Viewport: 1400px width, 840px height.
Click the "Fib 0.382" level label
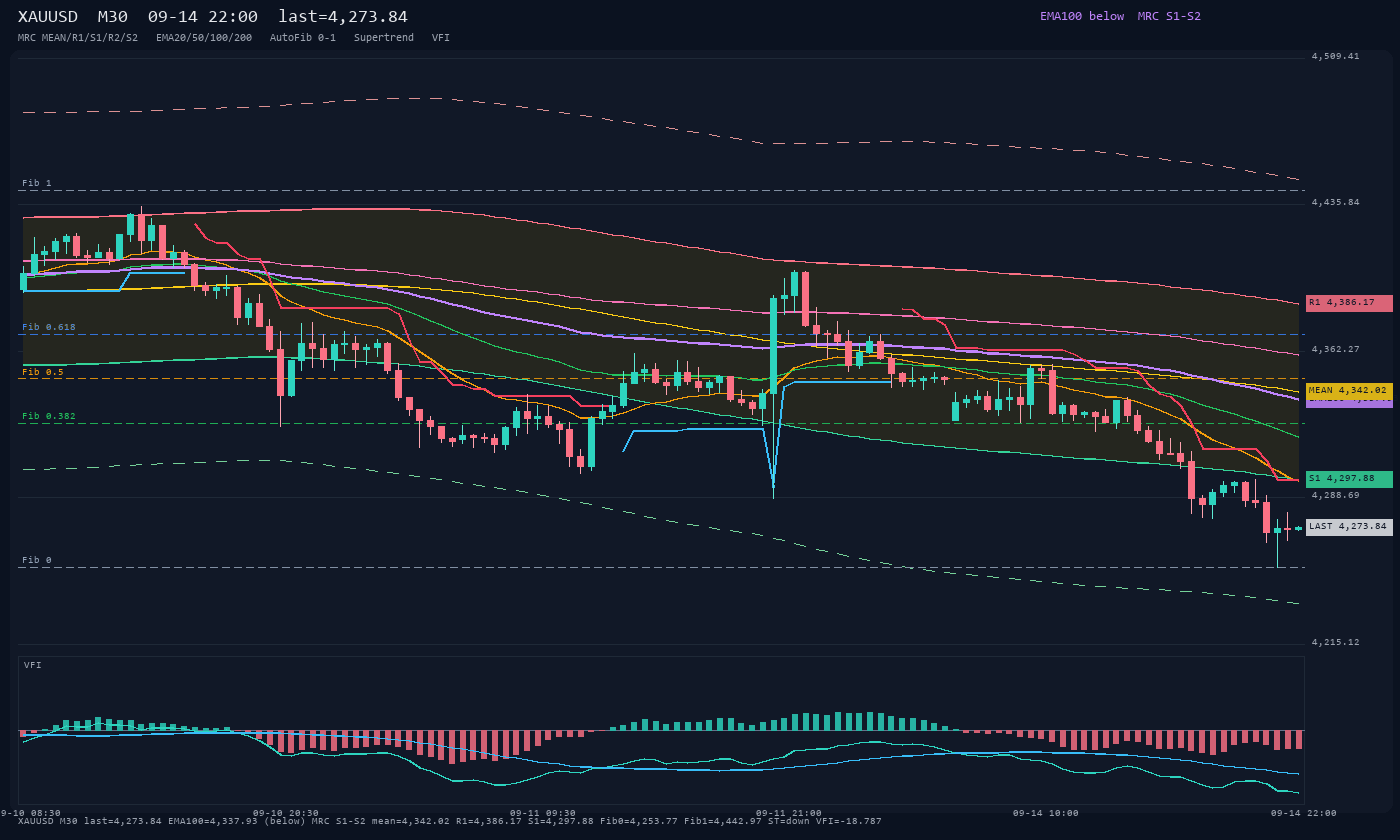(49, 417)
